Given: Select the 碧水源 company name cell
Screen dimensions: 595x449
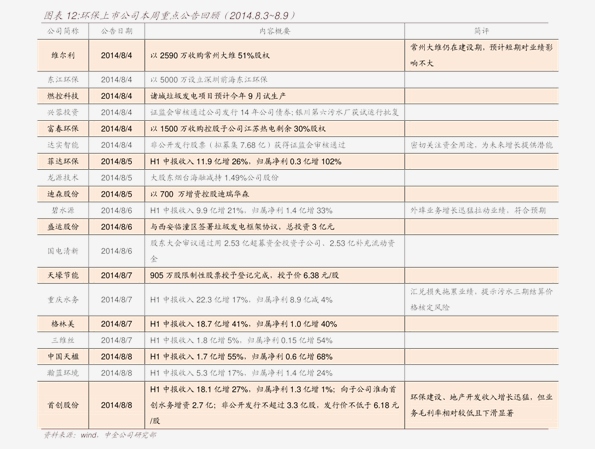Looking at the screenshot, I should (63, 210).
